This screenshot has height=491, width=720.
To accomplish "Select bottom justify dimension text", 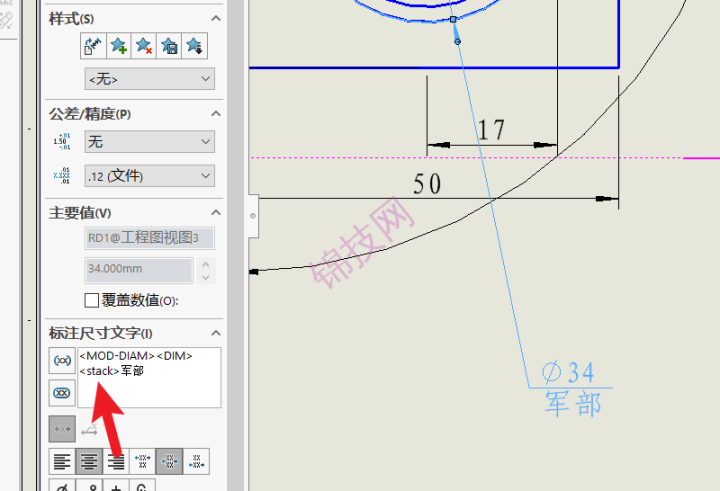I will coord(197,461).
